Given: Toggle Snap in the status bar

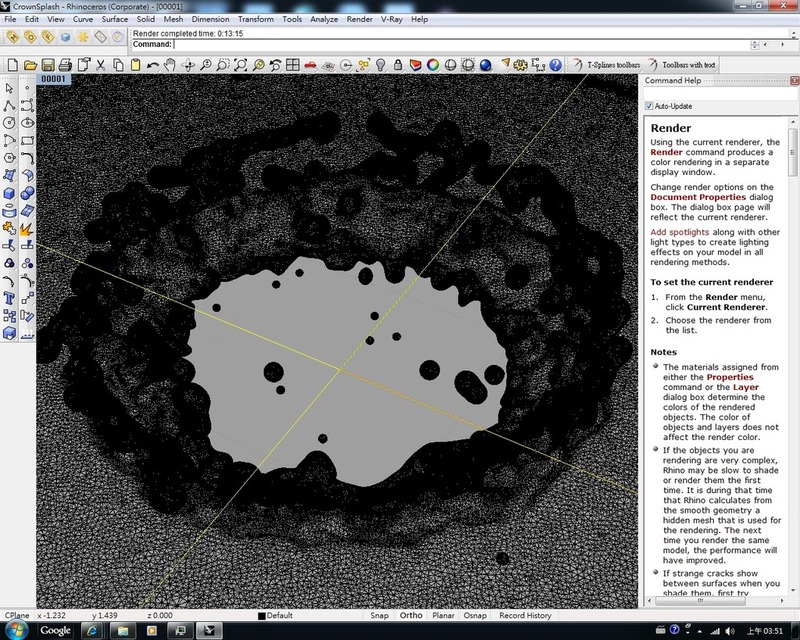Looking at the screenshot, I should tap(379, 616).
